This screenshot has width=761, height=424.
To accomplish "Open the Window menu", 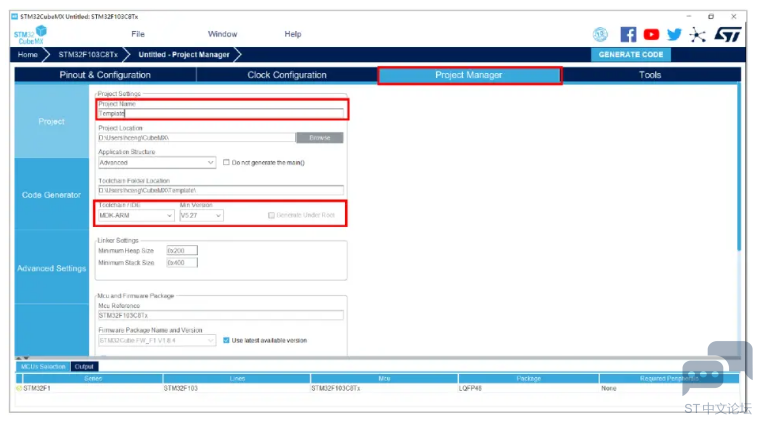I will tap(222, 34).
